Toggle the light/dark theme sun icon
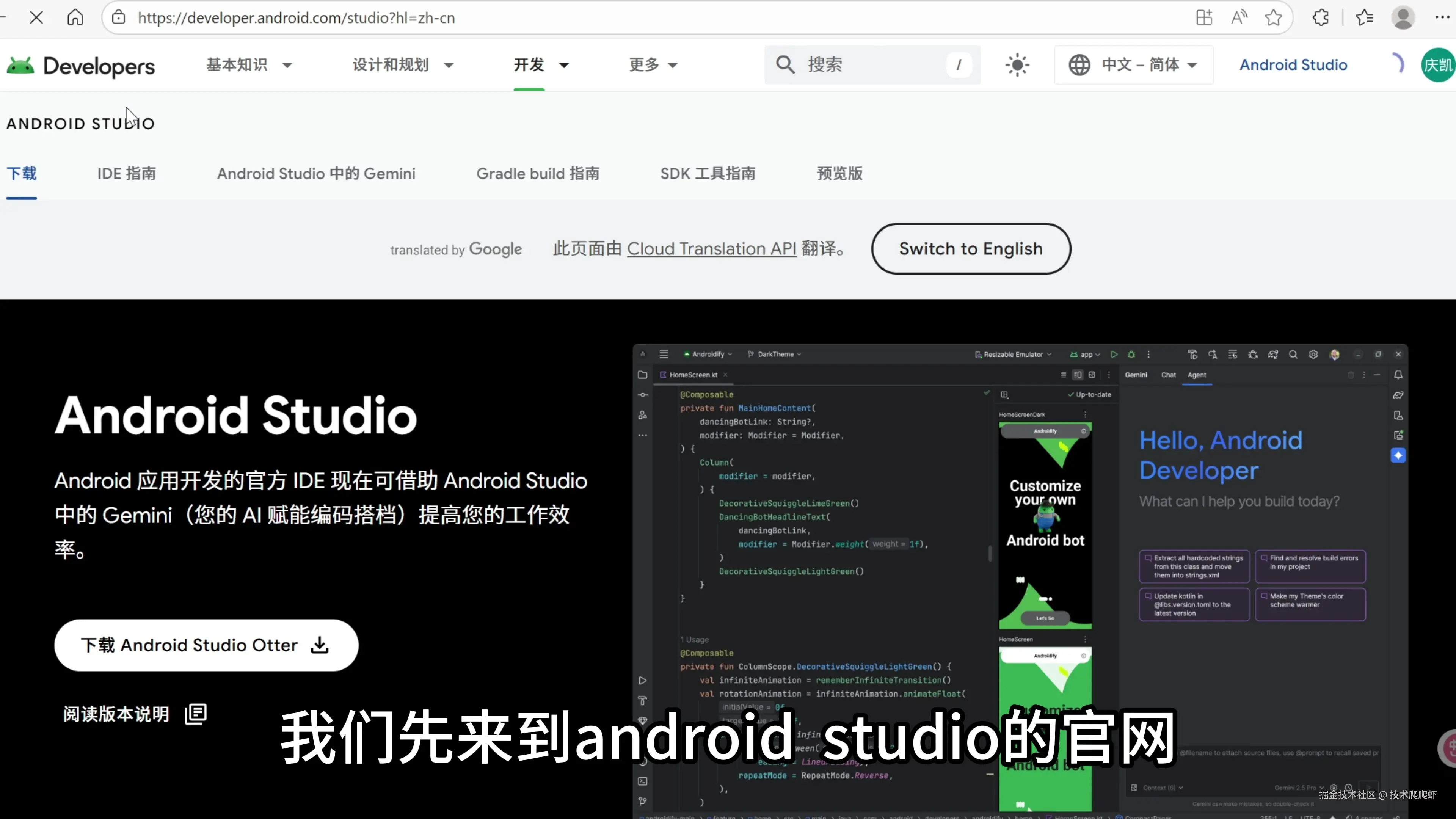The height and width of the screenshot is (819, 1456). pos(1017,65)
